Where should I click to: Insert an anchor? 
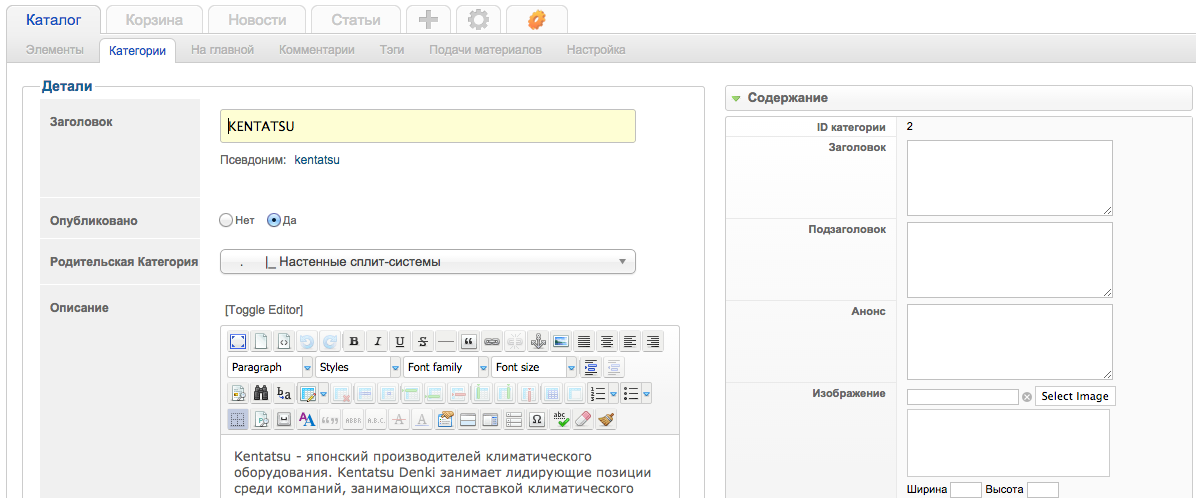click(539, 341)
